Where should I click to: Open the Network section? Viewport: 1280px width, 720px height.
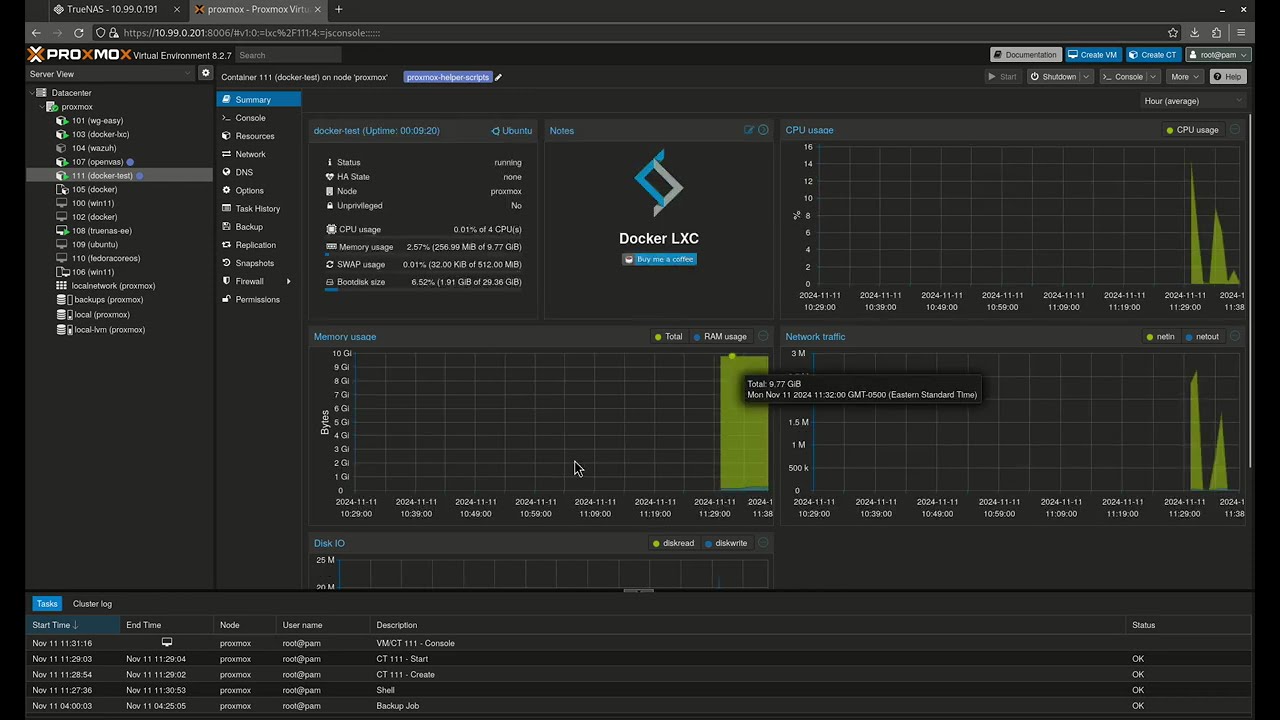tap(259, 154)
